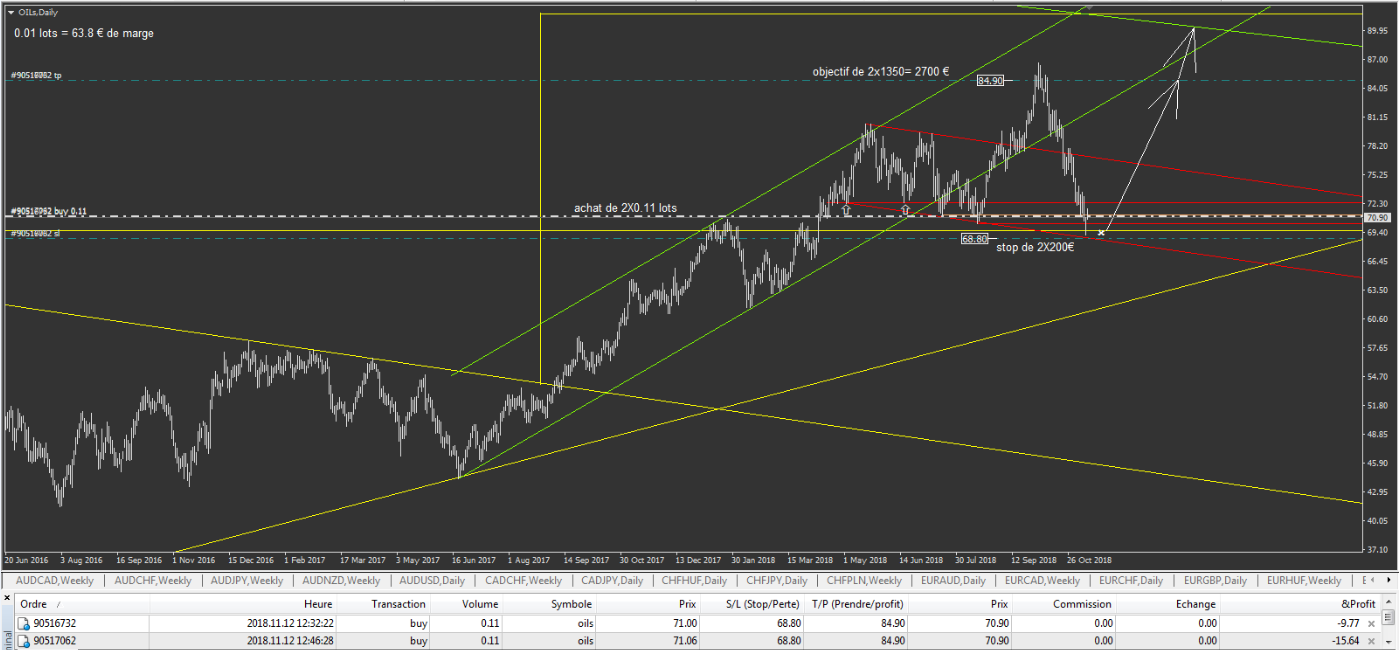Open the CHFHUF,Daily chart tab

695,581
